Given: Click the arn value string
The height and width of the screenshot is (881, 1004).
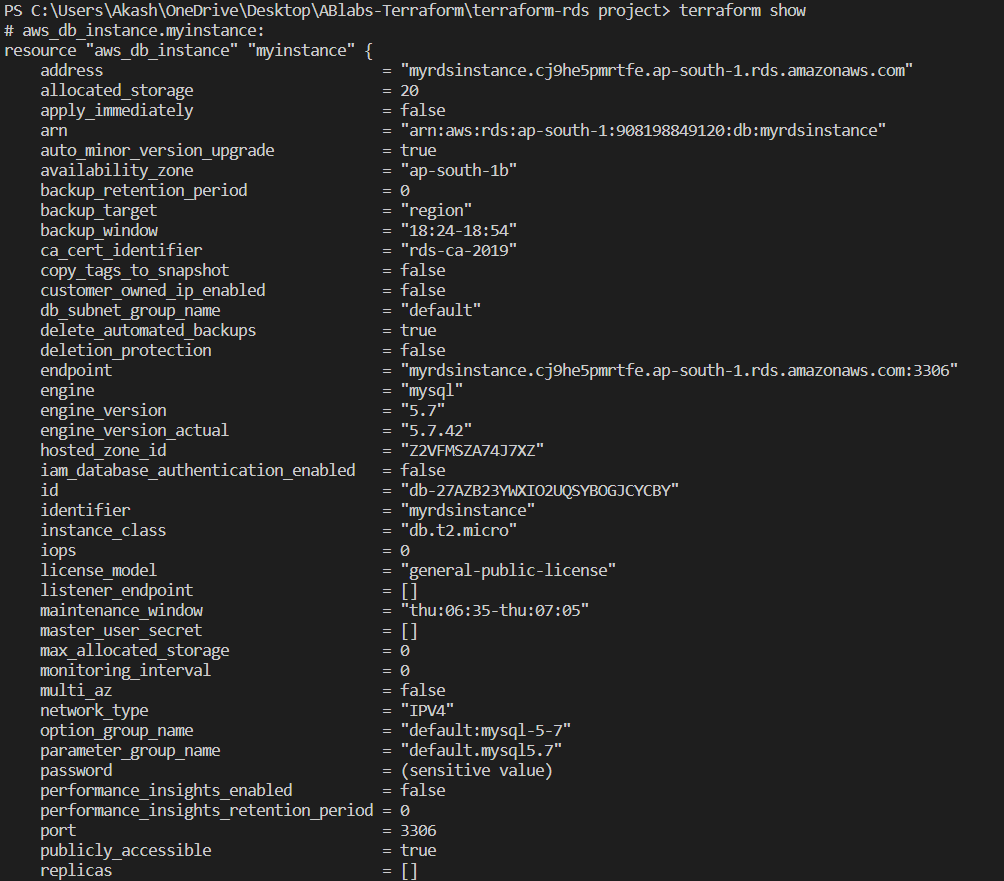Looking at the screenshot, I should pyautogui.click(x=644, y=131).
